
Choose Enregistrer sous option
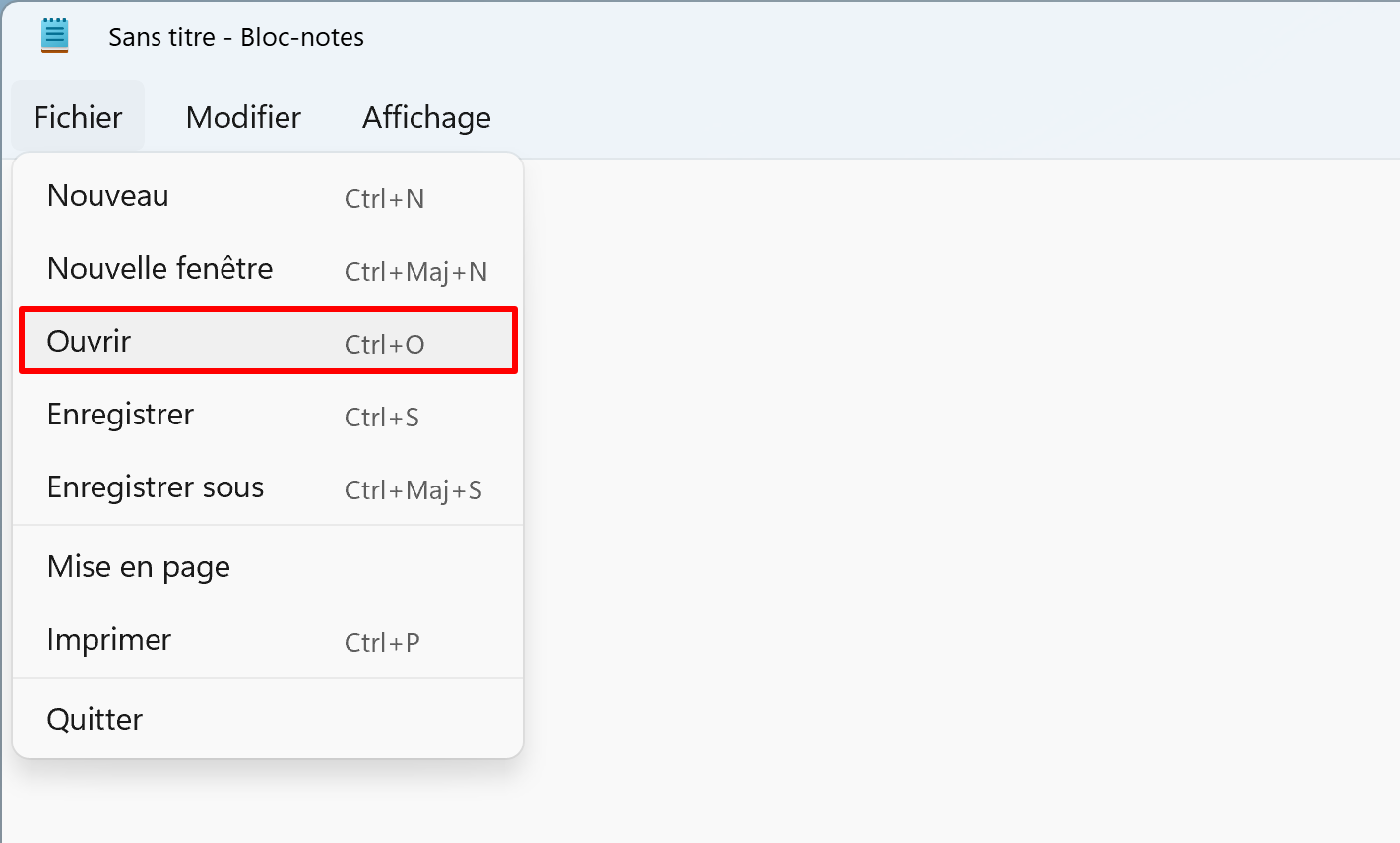268,487
